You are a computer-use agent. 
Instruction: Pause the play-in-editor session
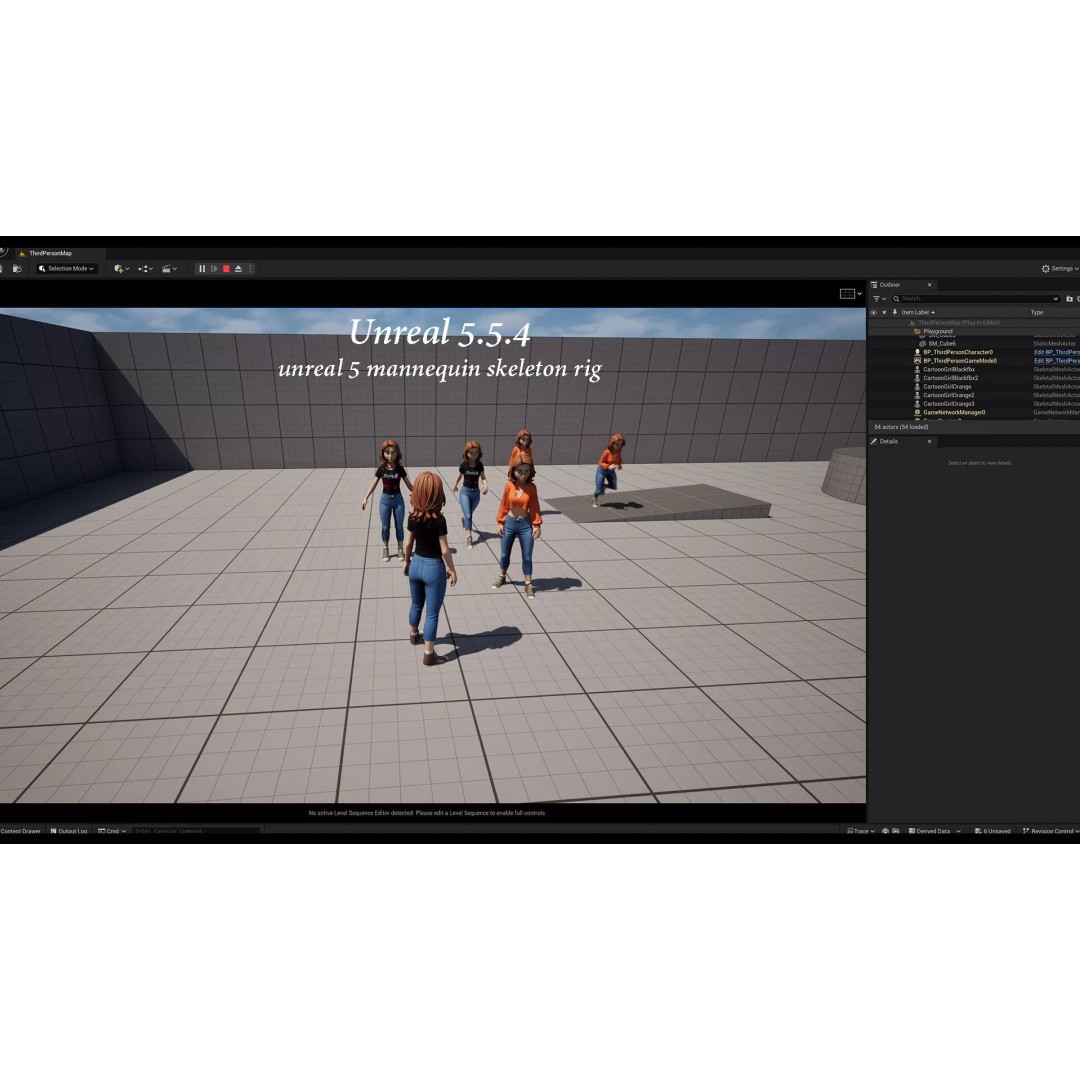click(202, 269)
